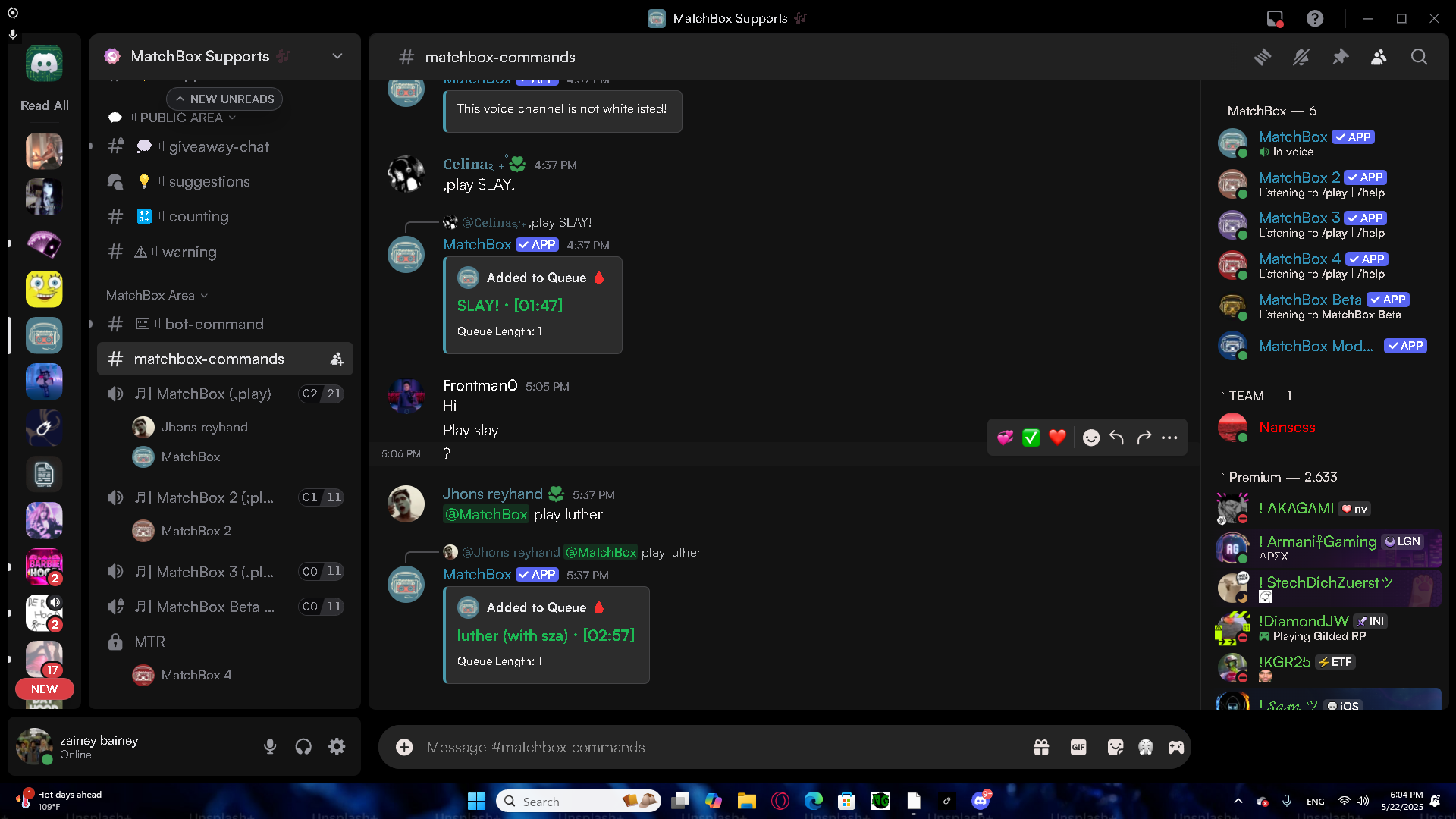Open the gift Nitro icon
This screenshot has width=1456, height=819.
tap(1041, 747)
